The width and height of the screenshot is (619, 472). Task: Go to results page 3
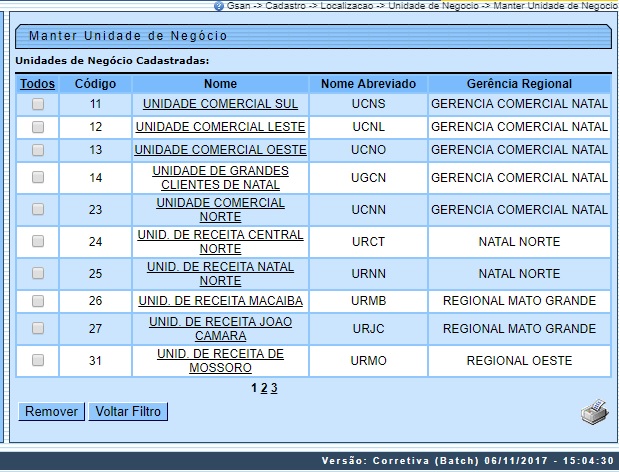(x=274, y=388)
